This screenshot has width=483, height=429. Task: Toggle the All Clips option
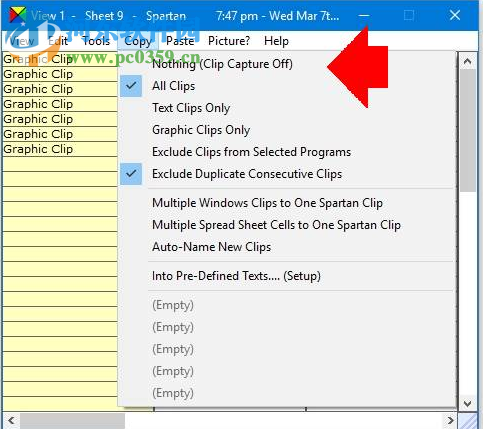(x=287, y=86)
